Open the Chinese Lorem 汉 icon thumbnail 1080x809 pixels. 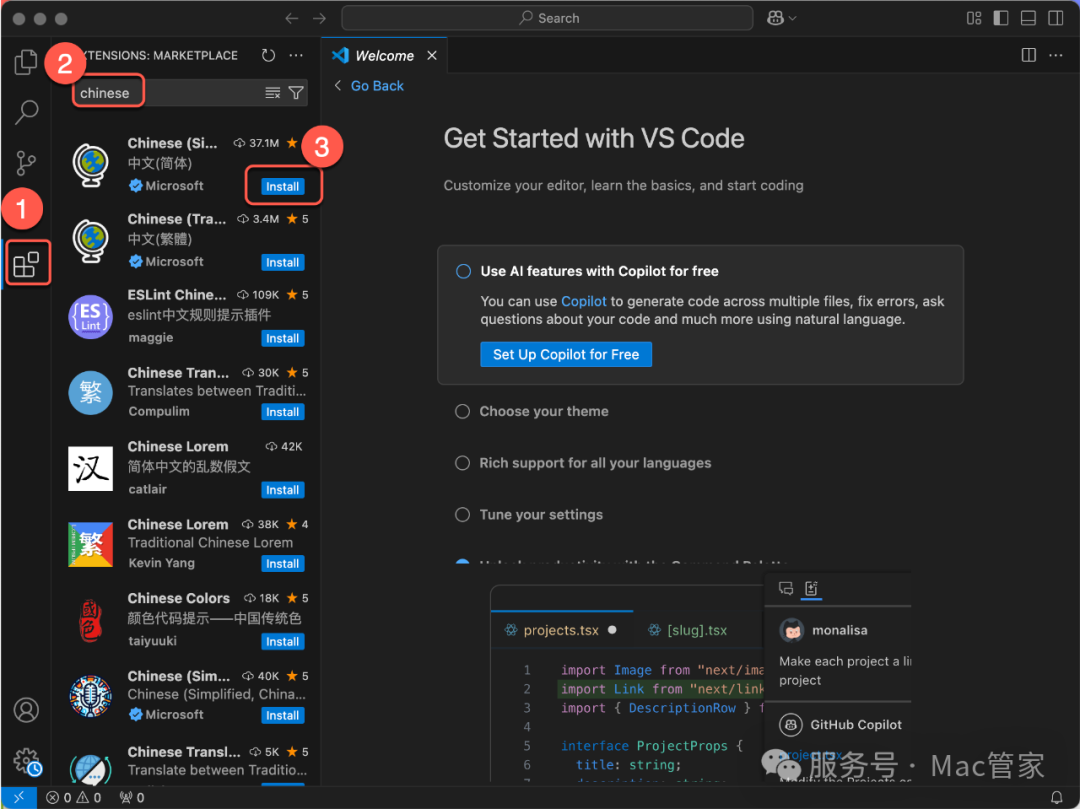click(x=90, y=468)
